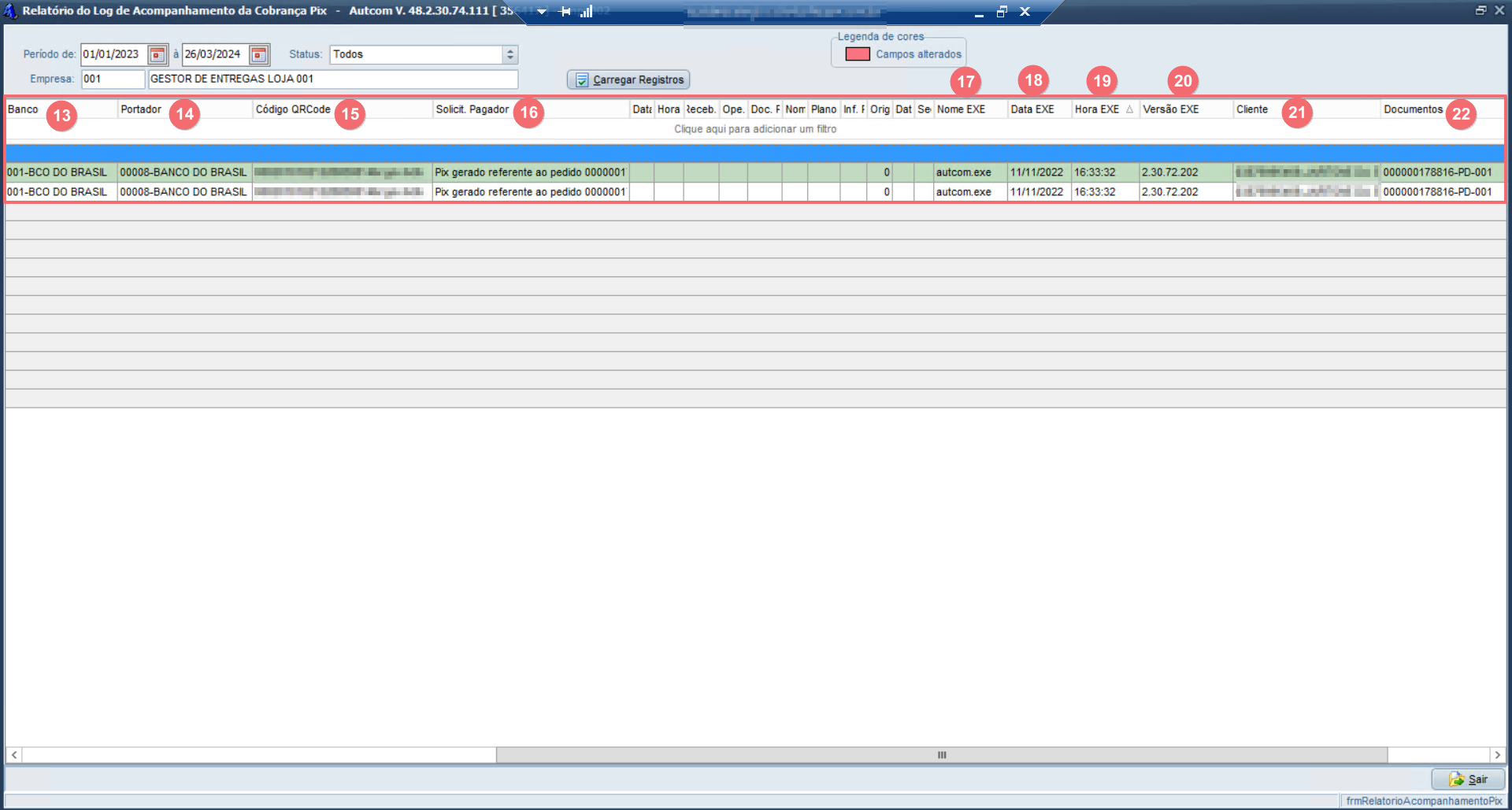Click the start date field 01/01/2023
This screenshot has height=810, width=1512.
(x=114, y=54)
